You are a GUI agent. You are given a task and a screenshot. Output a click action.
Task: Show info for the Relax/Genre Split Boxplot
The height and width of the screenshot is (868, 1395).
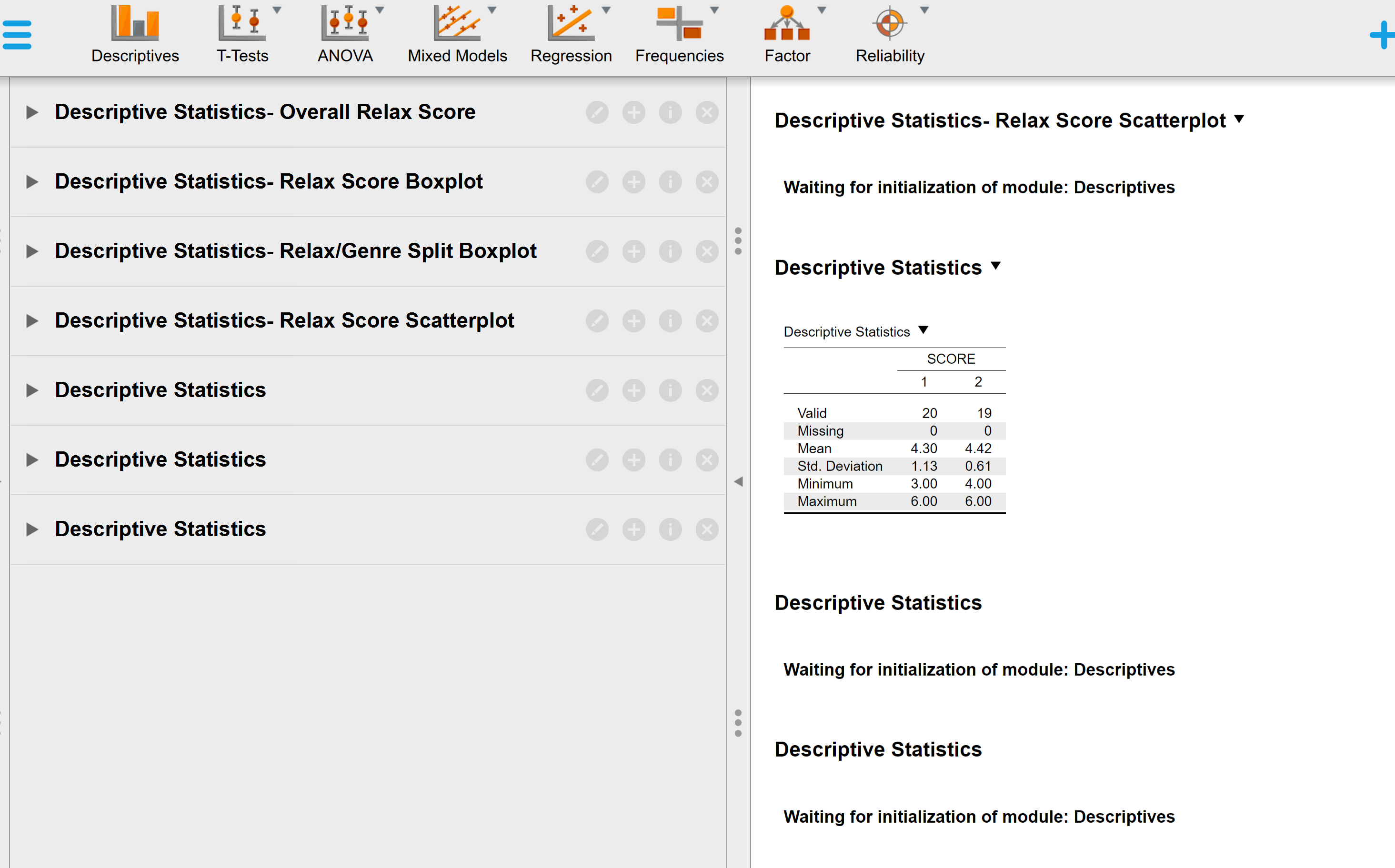coord(671,251)
